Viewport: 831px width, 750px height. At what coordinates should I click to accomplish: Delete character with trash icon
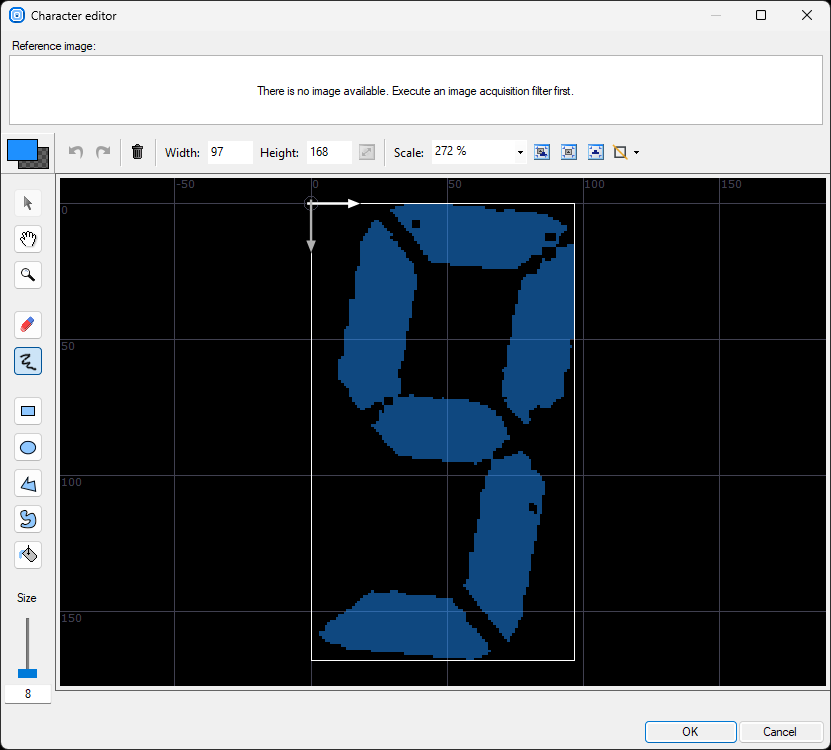[x=138, y=152]
